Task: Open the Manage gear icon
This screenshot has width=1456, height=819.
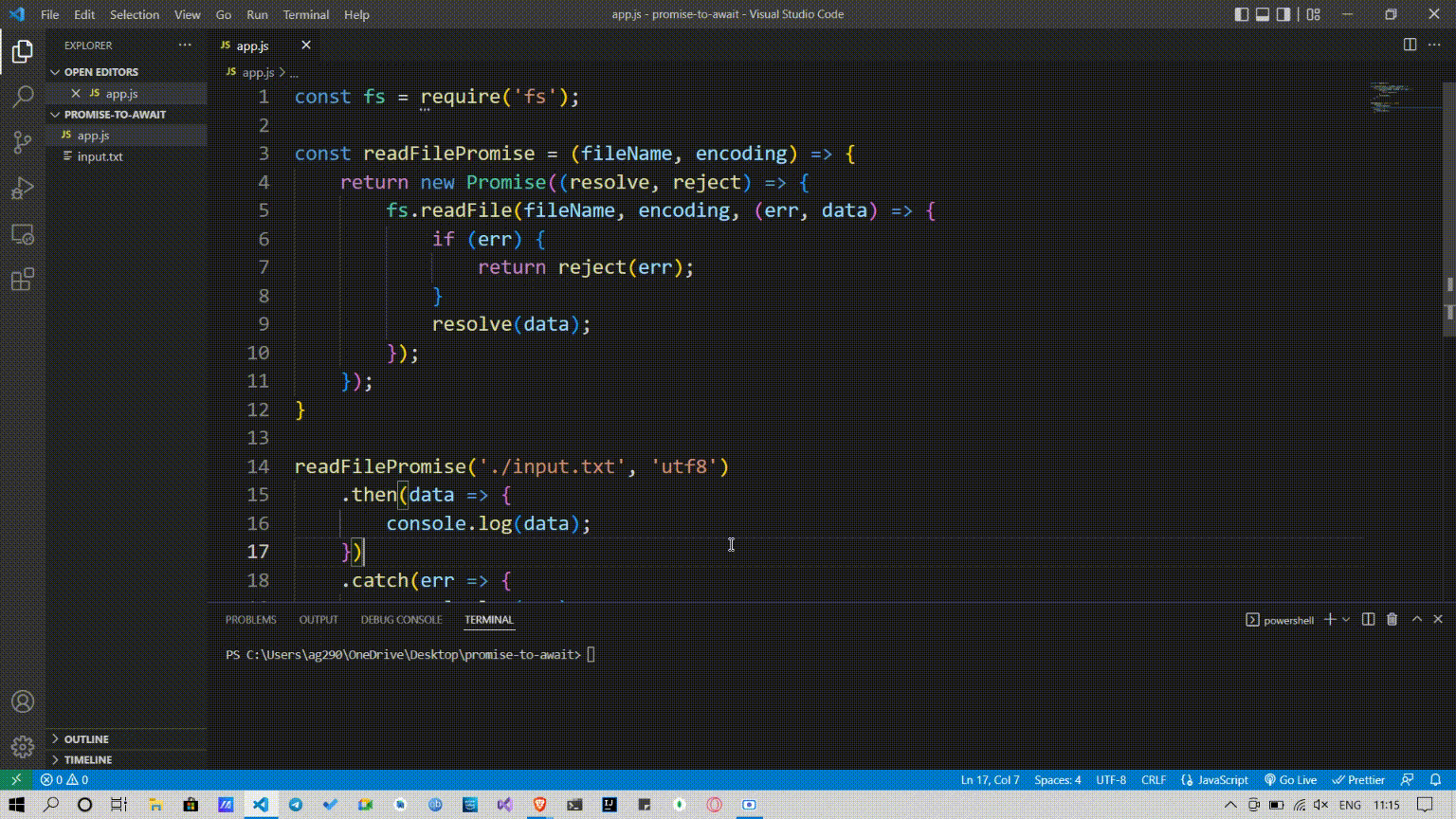Action: [22, 745]
